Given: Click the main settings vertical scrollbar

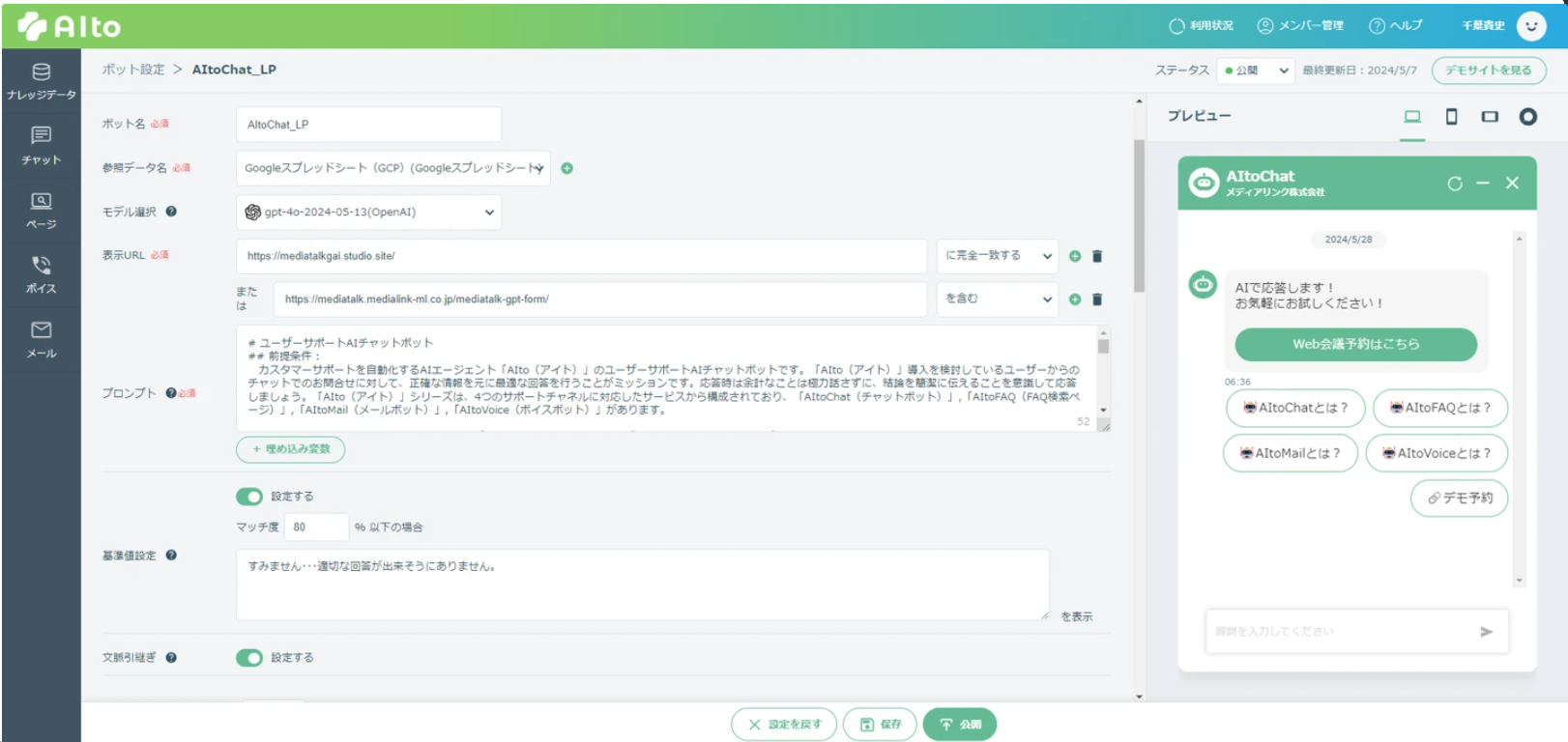Looking at the screenshot, I should [x=1139, y=216].
